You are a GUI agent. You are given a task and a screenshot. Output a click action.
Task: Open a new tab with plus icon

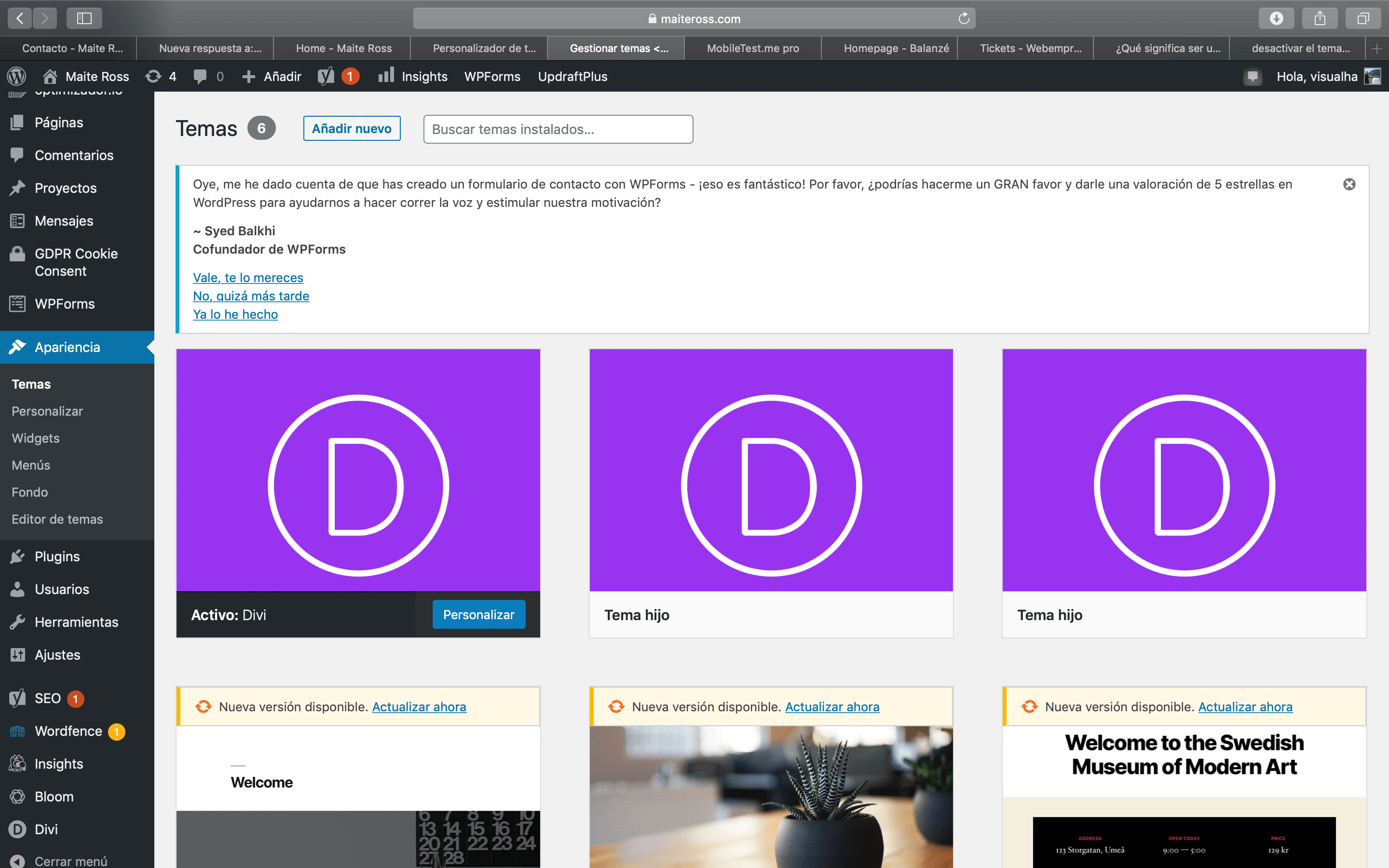(x=1377, y=49)
